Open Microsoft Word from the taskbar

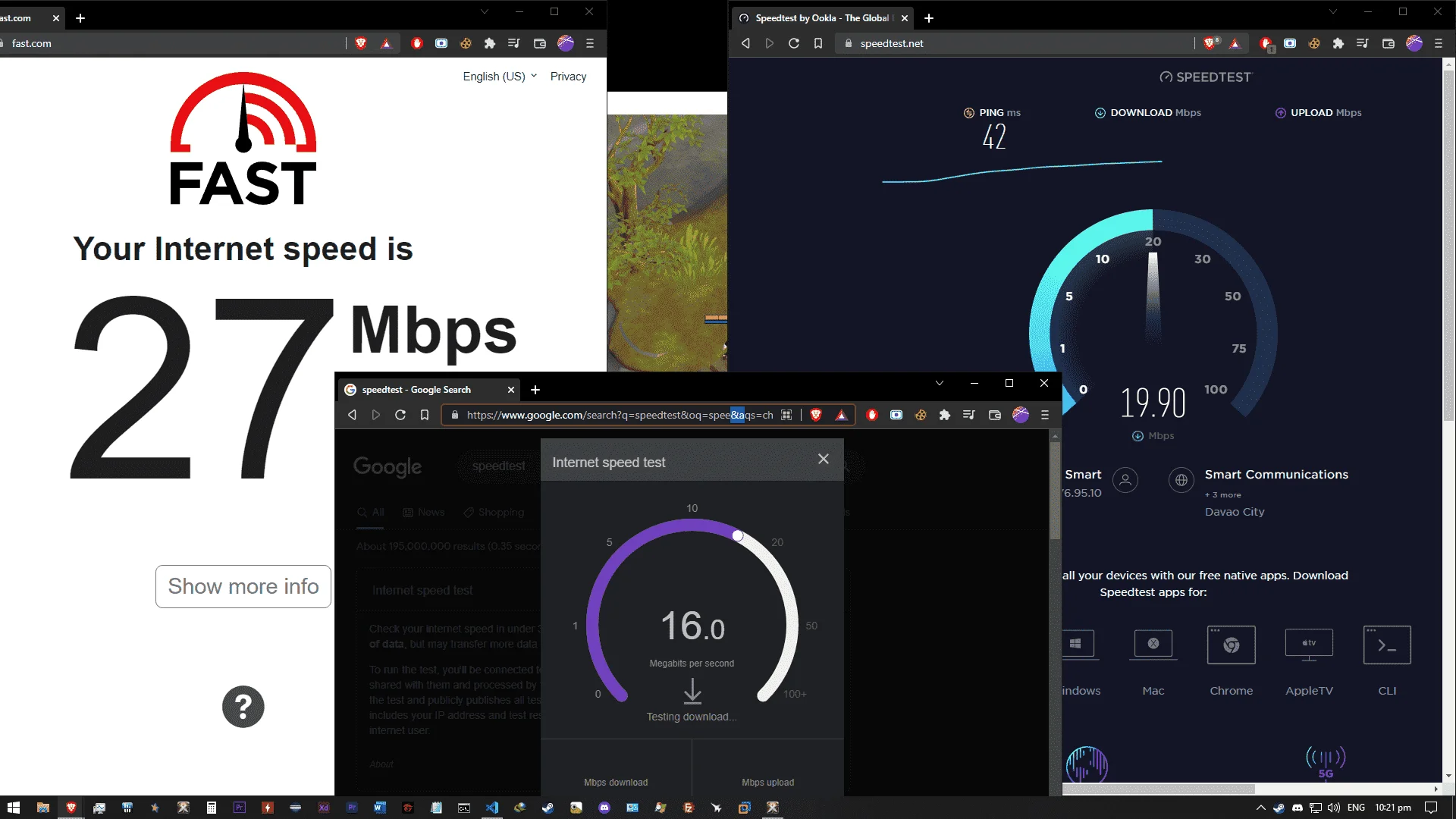(379, 808)
